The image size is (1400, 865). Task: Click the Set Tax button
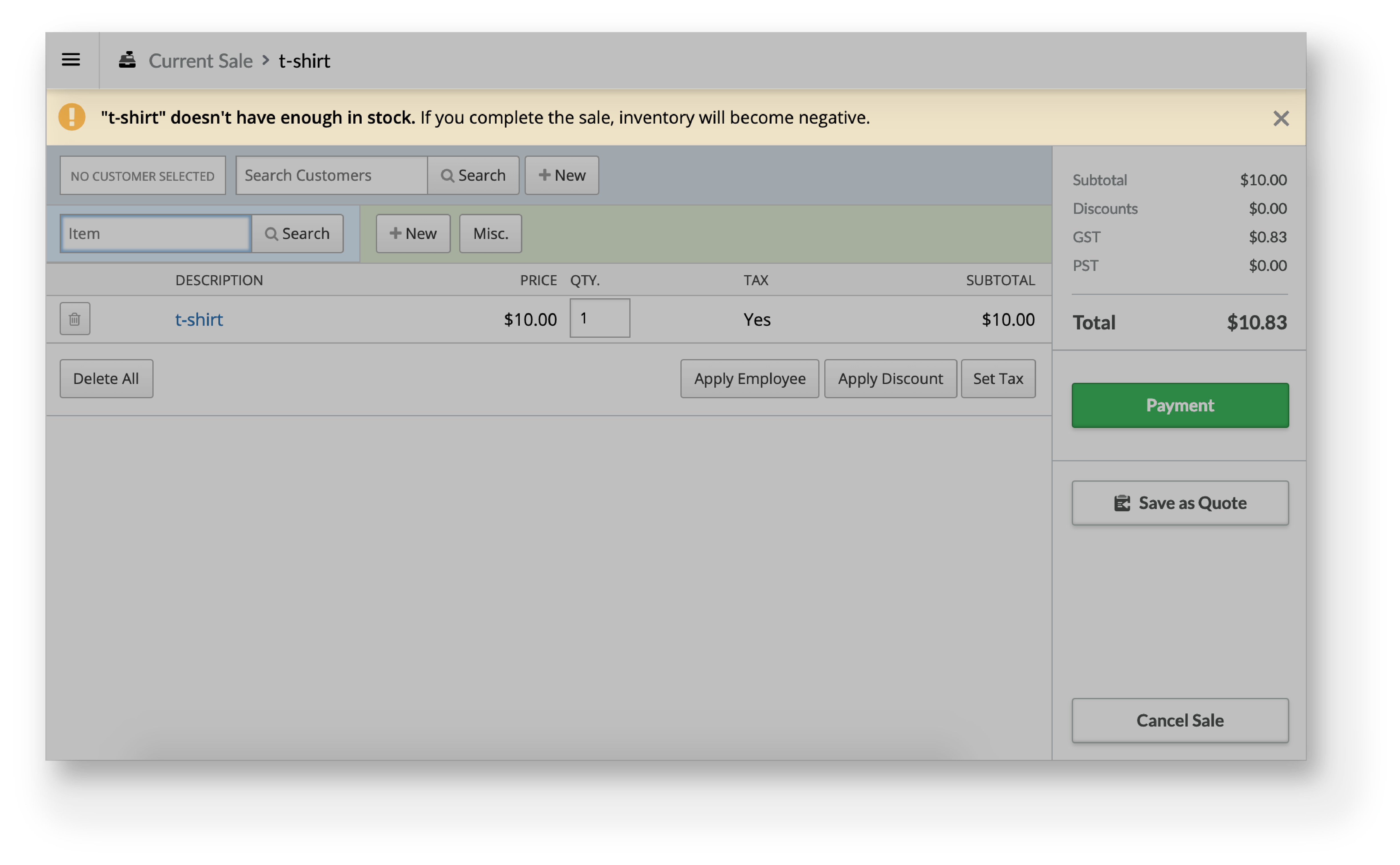pyautogui.click(x=998, y=379)
